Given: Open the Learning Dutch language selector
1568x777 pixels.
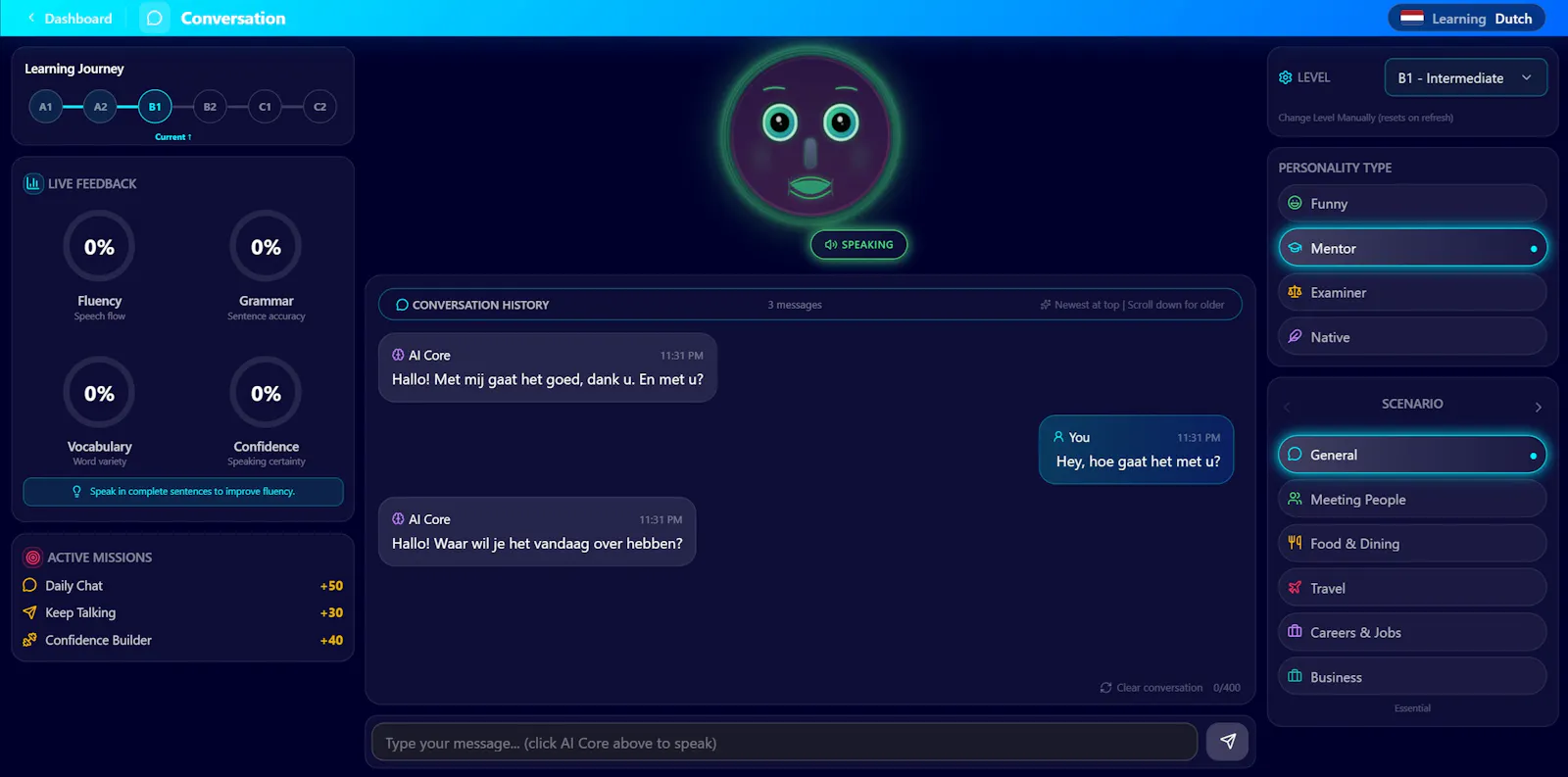Looking at the screenshot, I should click(1466, 18).
